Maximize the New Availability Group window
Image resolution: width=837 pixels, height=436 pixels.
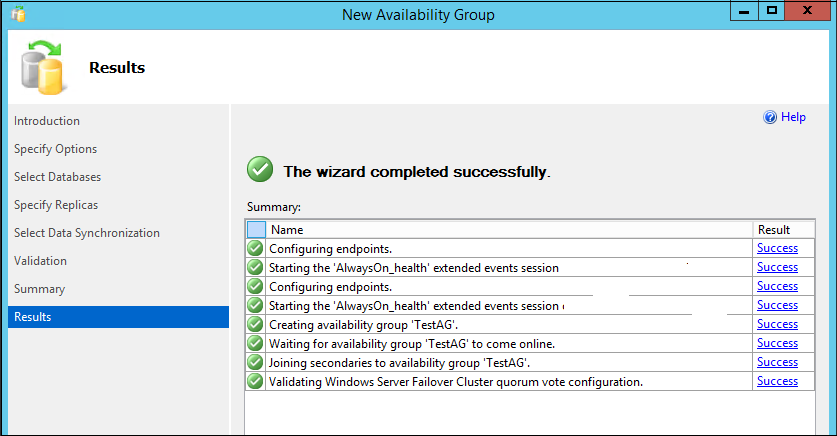[x=772, y=12]
